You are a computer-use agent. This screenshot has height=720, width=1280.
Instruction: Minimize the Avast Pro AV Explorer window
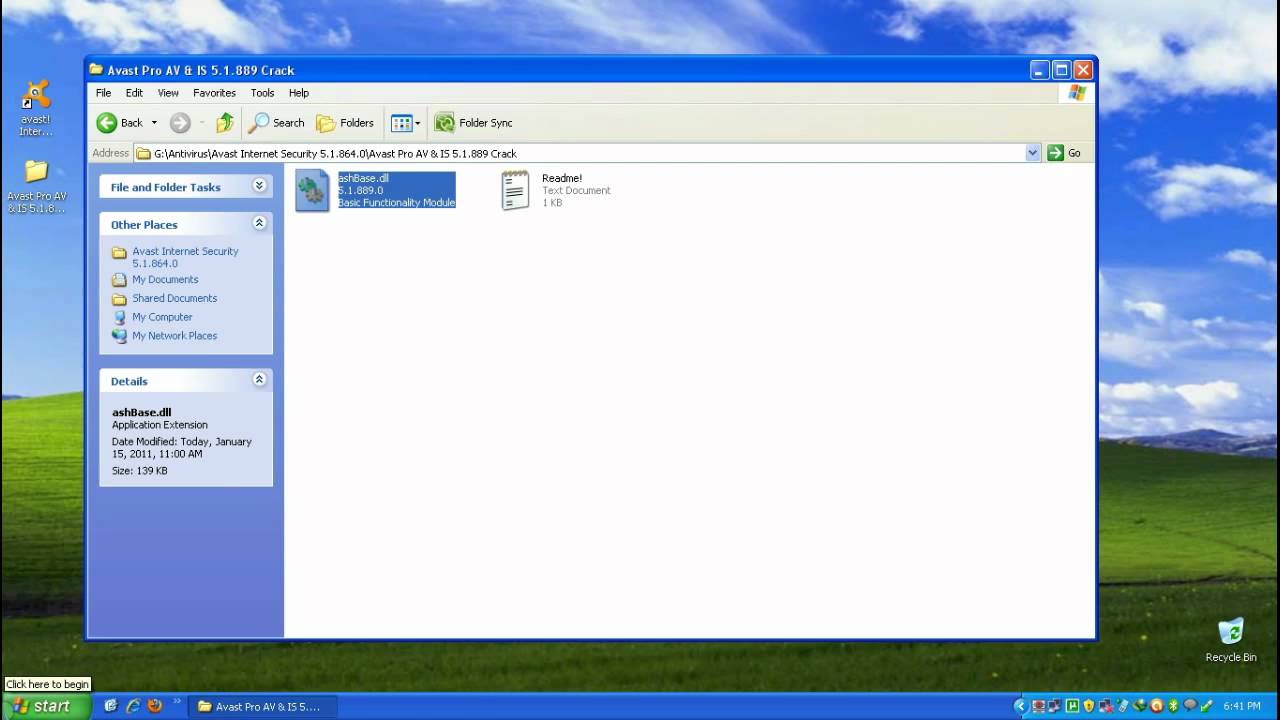click(1040, 70)
